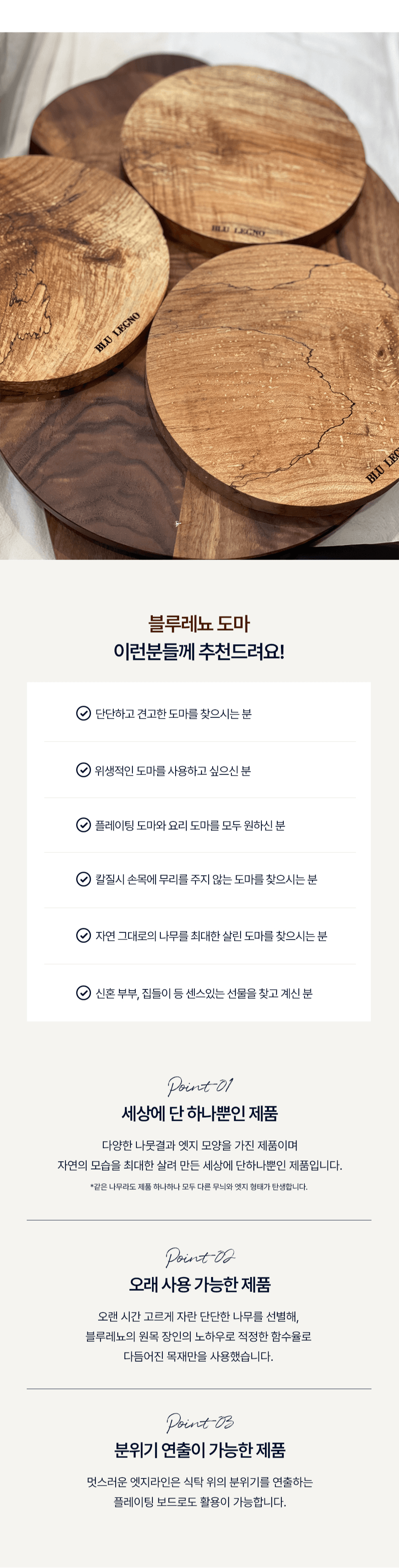Click the Point 01 script label
Viewport: 399px width, 1568px height.
click(200, 1086)
